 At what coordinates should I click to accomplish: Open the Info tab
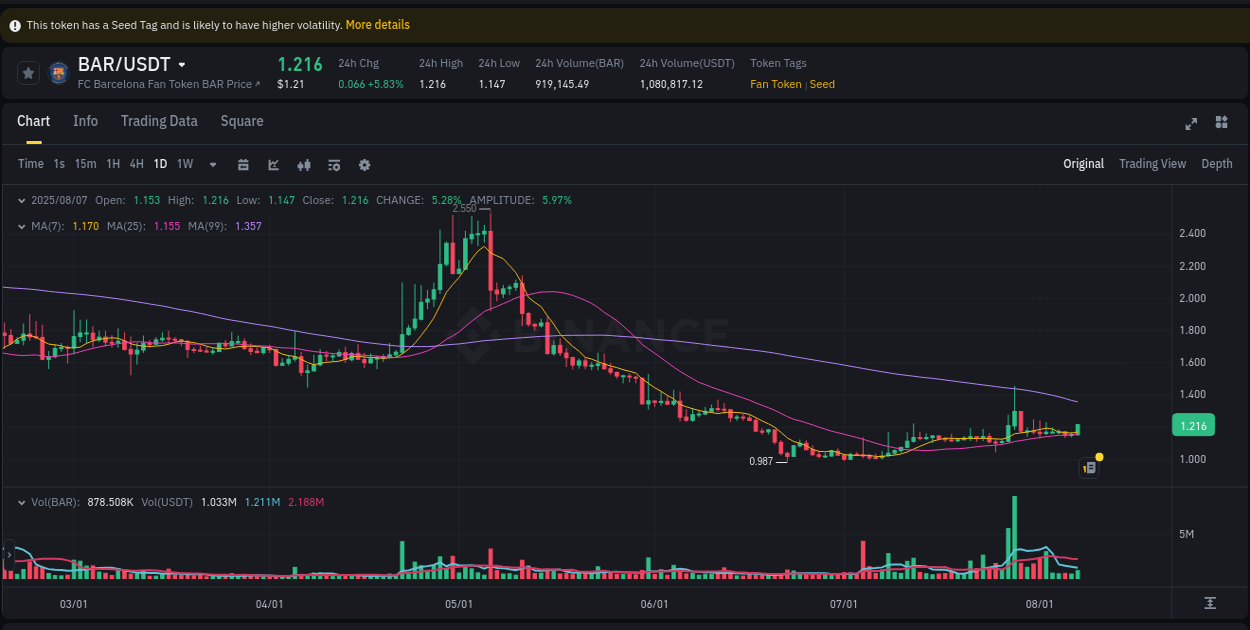(85, 120)
